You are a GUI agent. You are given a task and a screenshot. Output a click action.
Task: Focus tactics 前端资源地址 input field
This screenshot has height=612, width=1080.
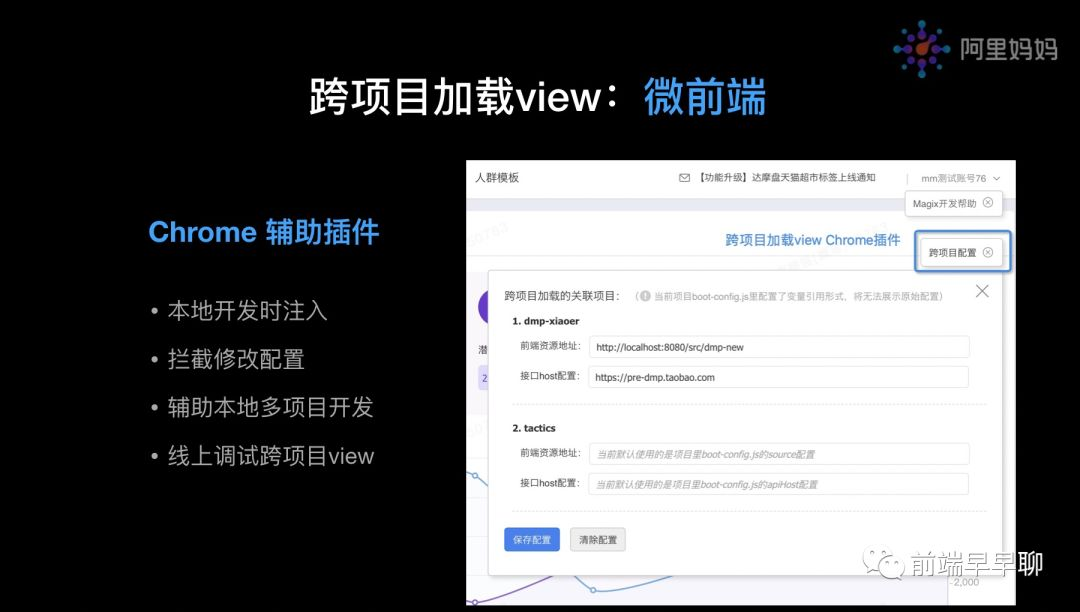pyautogui.click(x=778, y=454)
